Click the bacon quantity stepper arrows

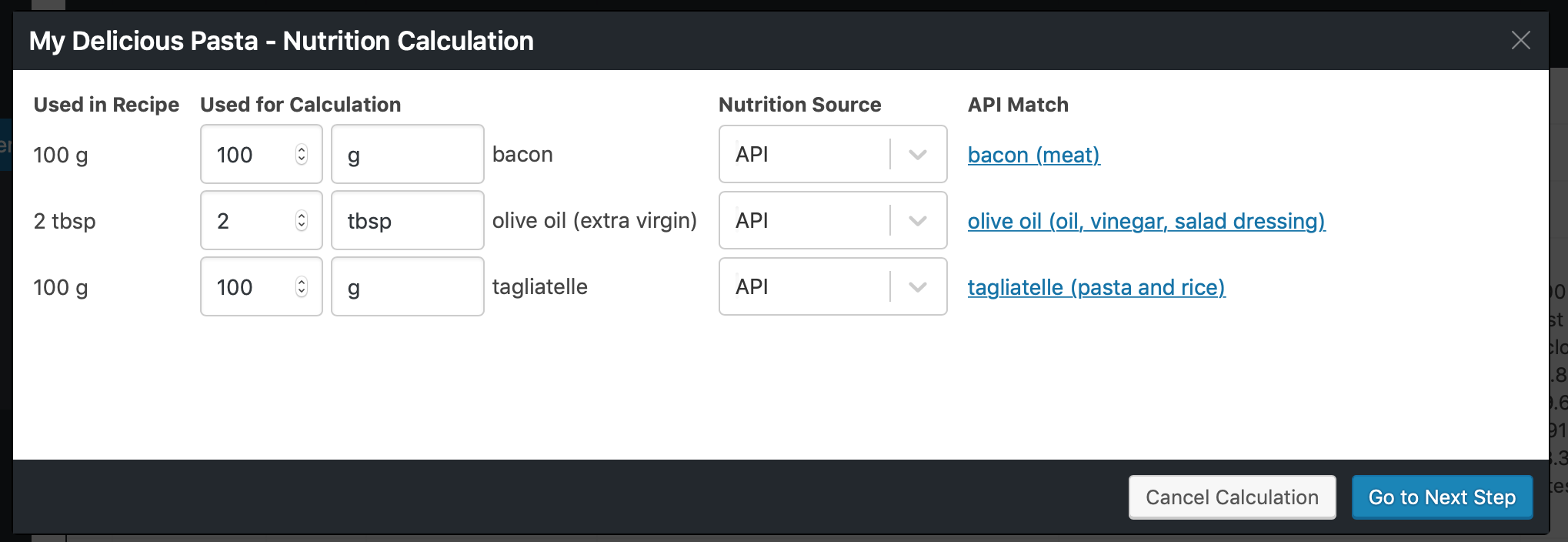tap(302, 155)
